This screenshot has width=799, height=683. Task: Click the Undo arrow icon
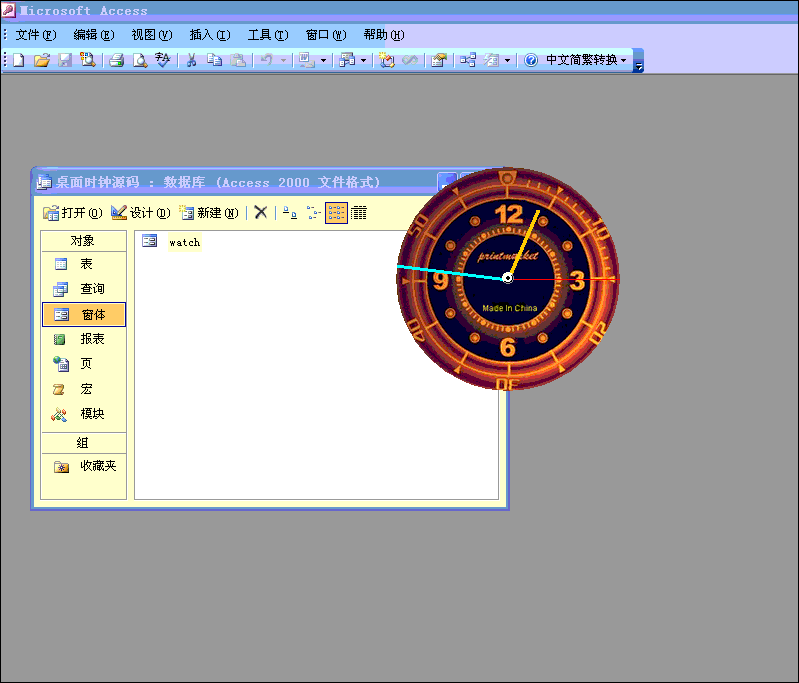(267, 60)
